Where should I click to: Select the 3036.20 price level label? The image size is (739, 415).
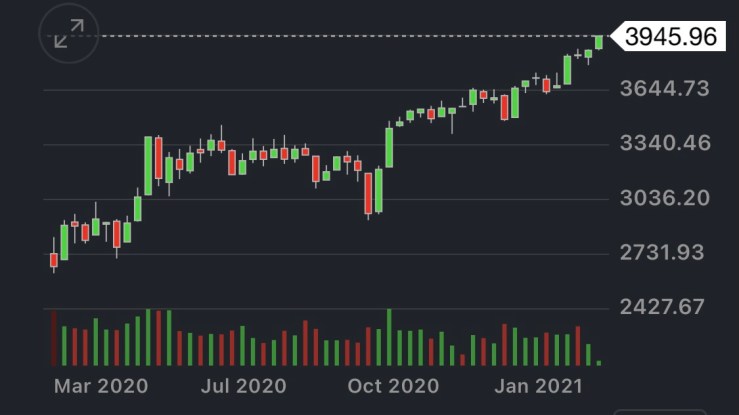tap(663, 197)
